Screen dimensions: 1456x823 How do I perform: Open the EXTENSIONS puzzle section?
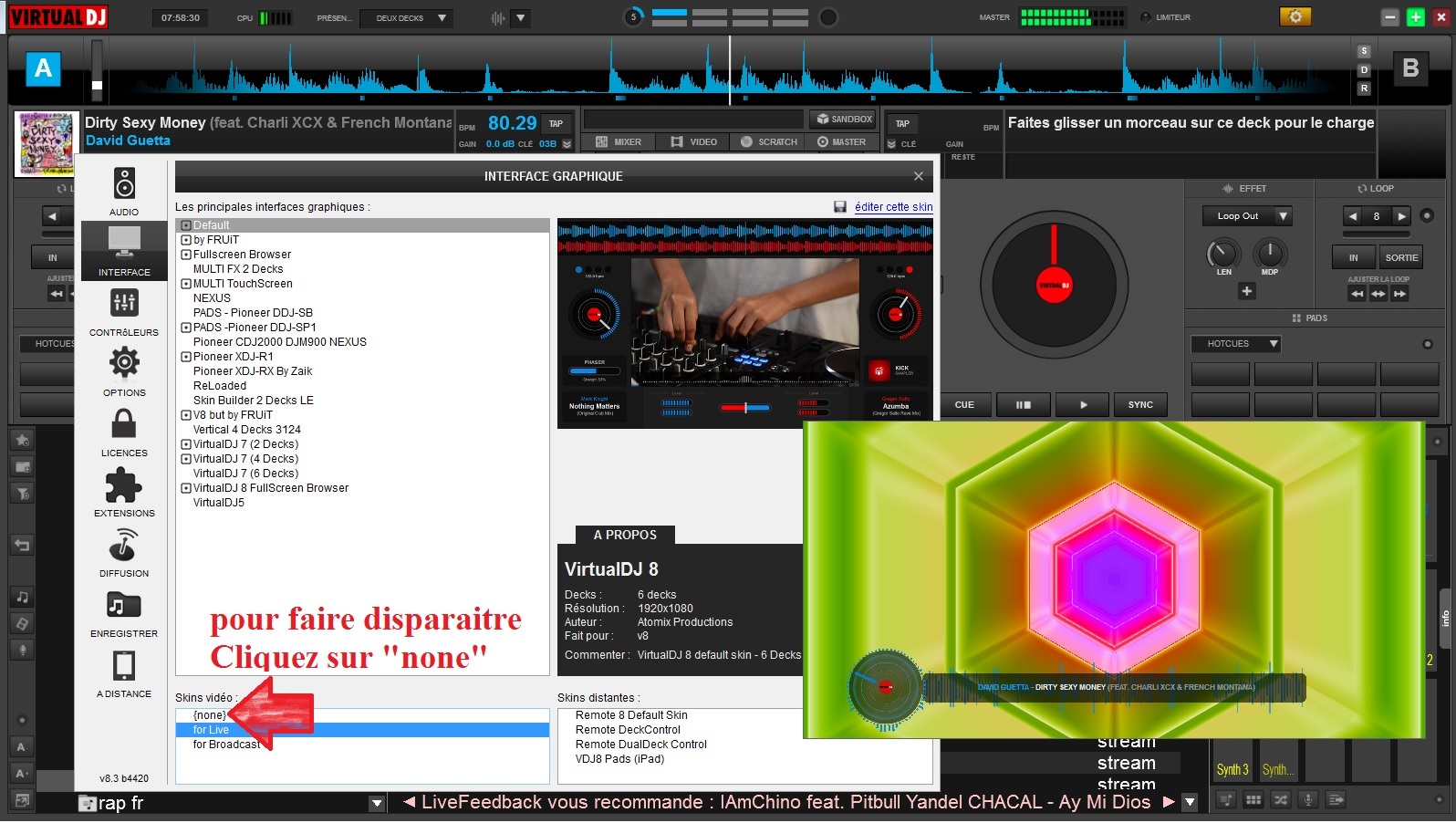point(124,493)
